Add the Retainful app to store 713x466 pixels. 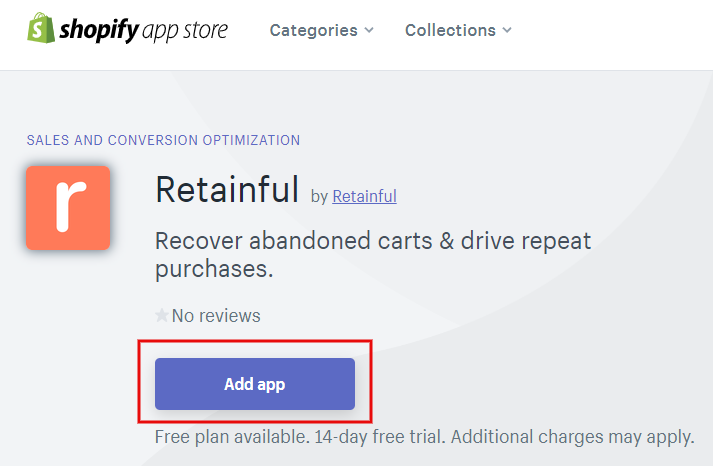255,384
